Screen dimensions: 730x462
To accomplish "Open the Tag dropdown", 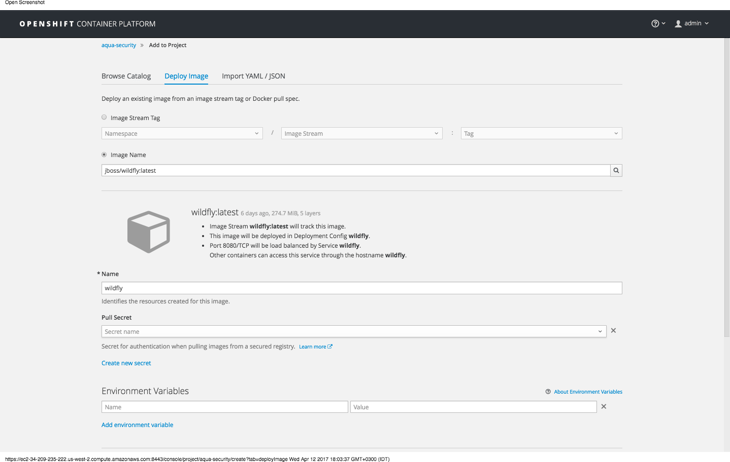I will [x=541, y=133].
